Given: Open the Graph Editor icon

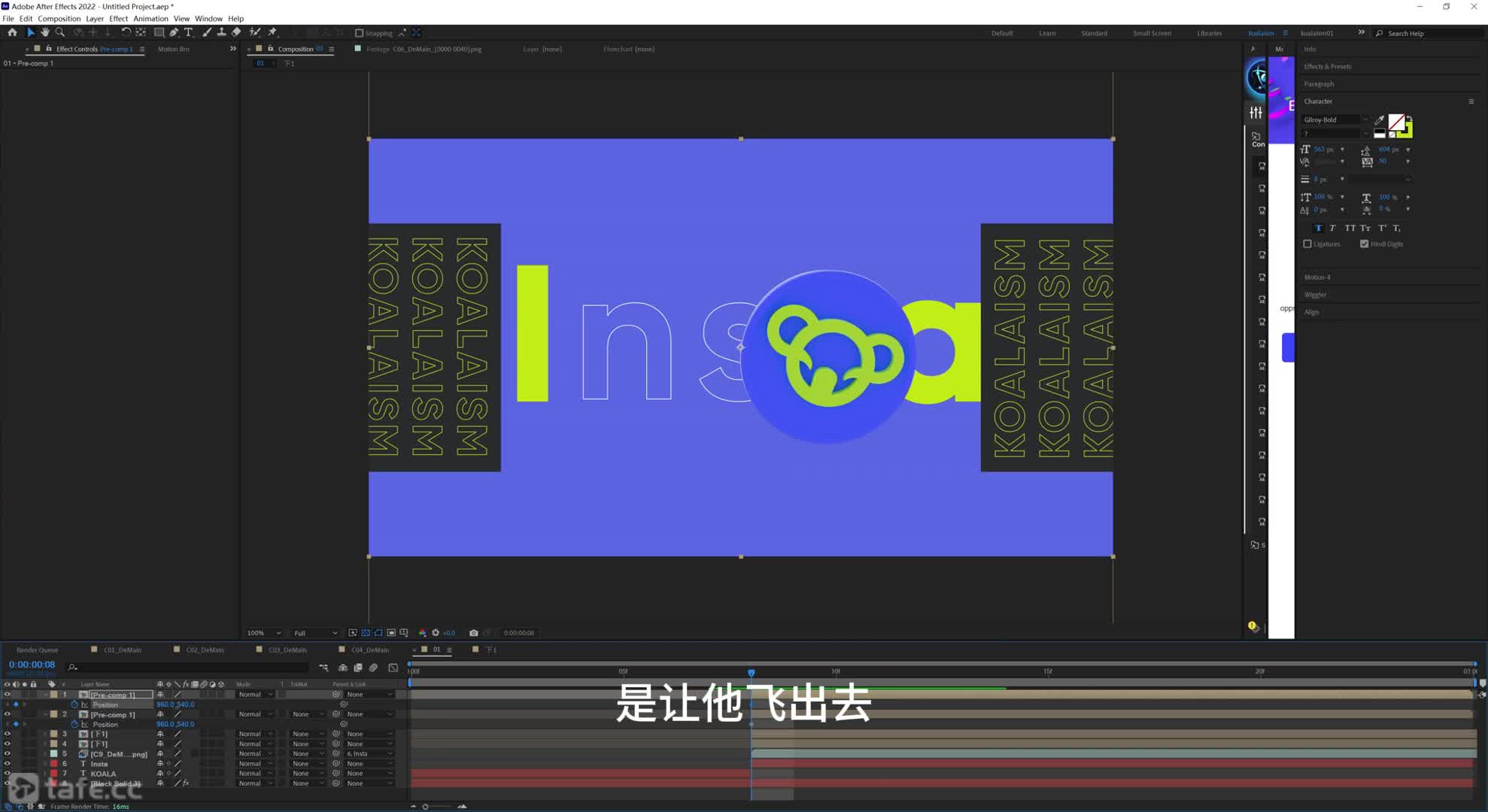Looking at the screenshot, I should tap(393, 667).
